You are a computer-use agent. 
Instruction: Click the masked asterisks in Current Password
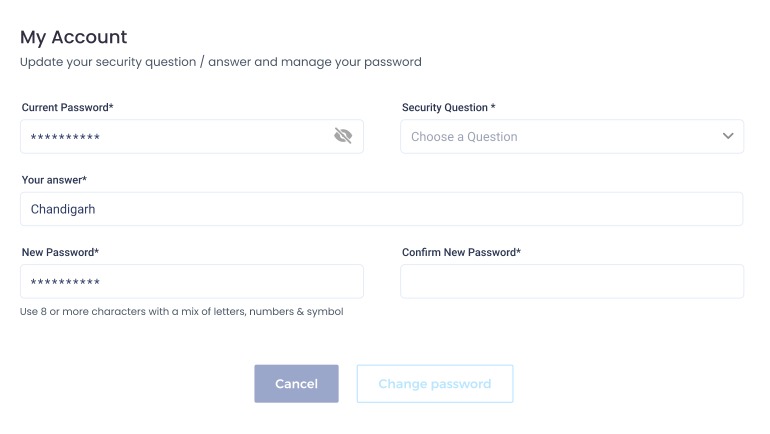[65, 137]
